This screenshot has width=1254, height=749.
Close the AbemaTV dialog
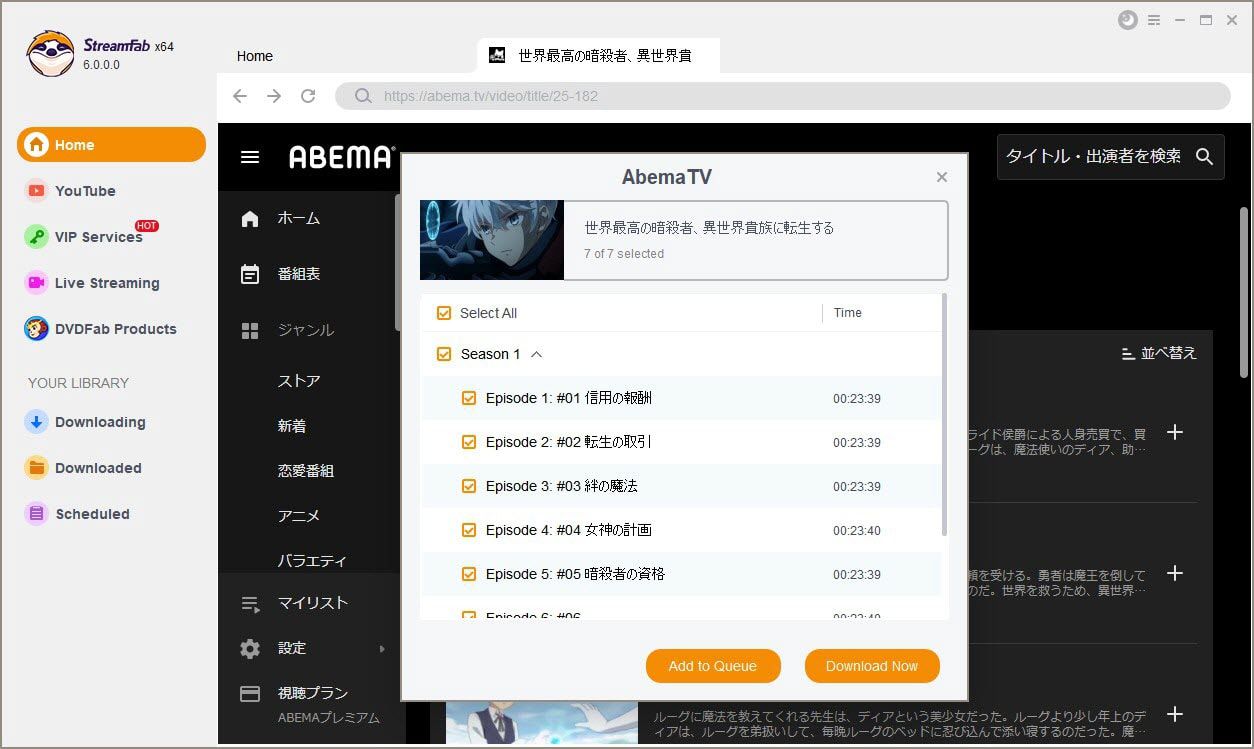click(x=941, y=177)
